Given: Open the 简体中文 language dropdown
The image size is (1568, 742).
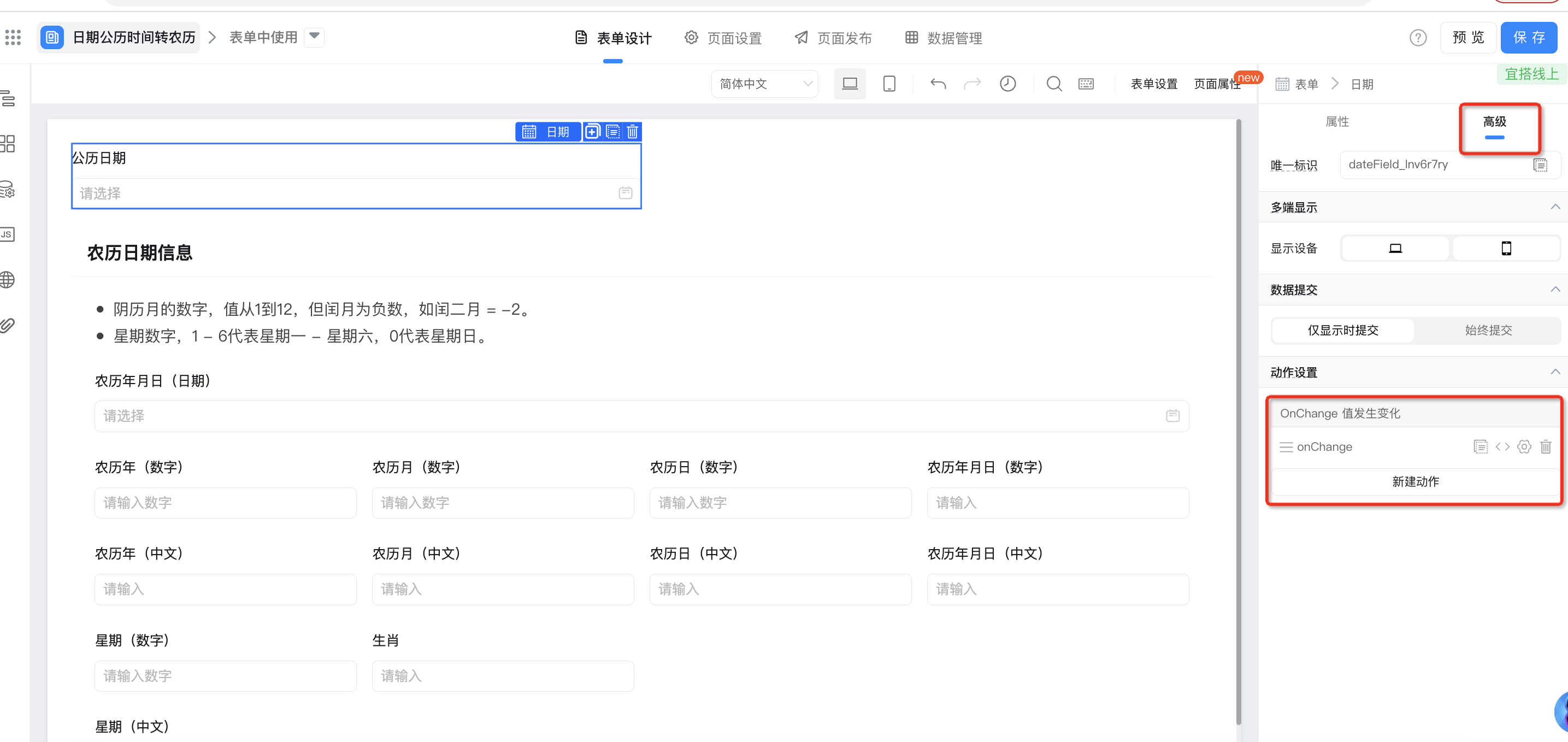Looking at the screenshot, I should tap(764, 84).
